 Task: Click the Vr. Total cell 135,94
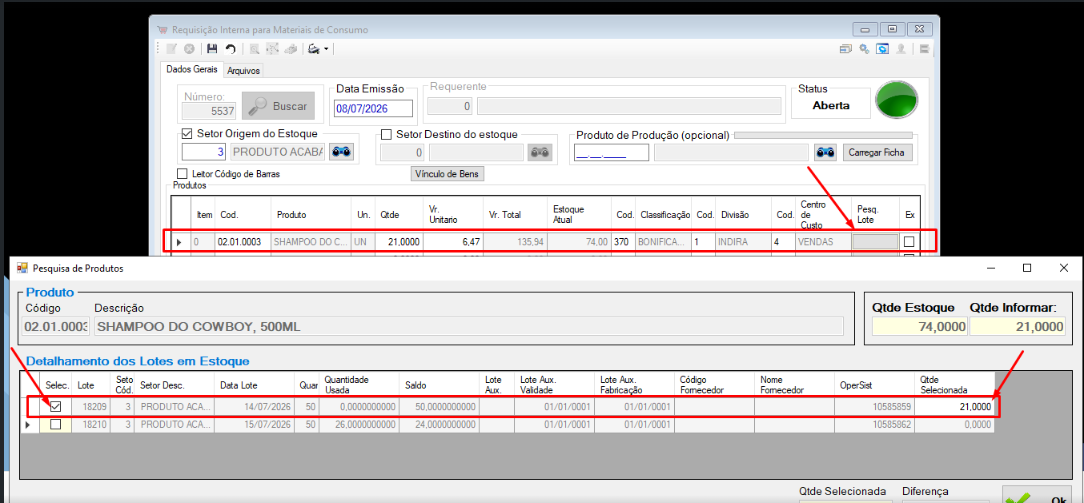pos(516,242)
